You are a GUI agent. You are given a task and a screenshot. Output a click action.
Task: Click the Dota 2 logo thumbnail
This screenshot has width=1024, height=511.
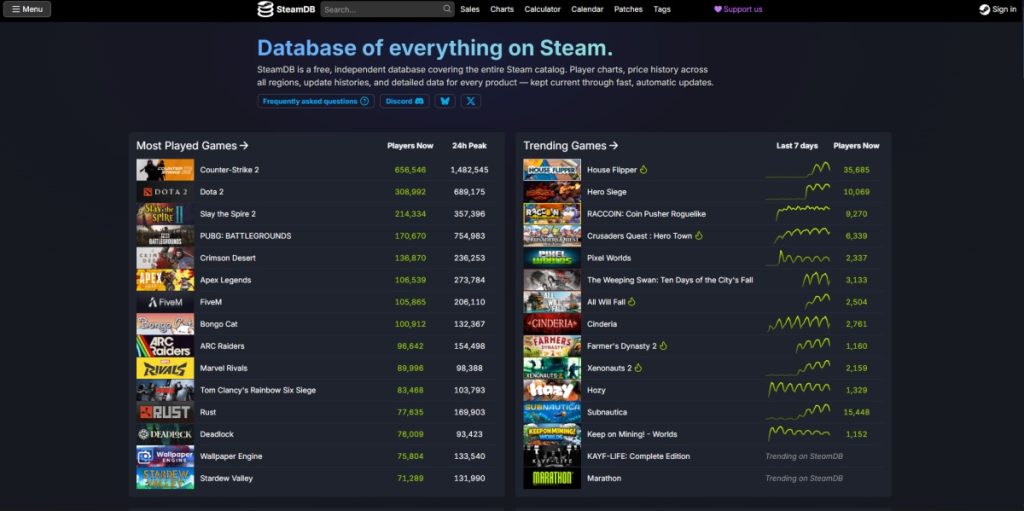point(165,192)
